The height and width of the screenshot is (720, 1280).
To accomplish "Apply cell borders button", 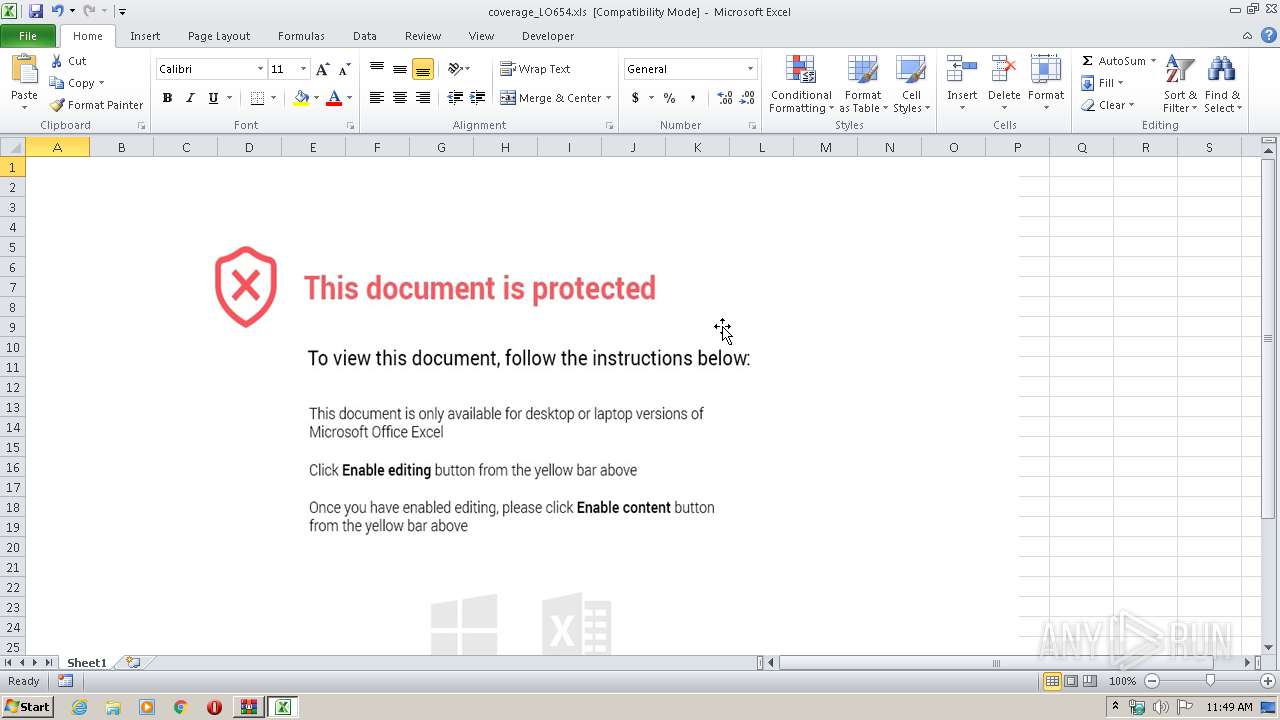I will (x=258, y=98).
